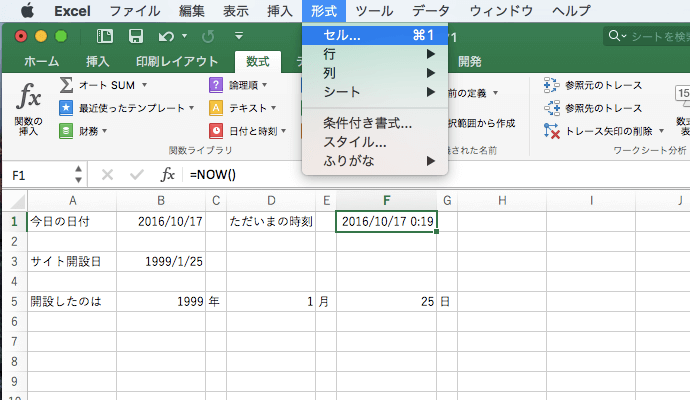Open the ファイル menu in menu bar
This screenshot has height=400, width=690.
point(135,11)
